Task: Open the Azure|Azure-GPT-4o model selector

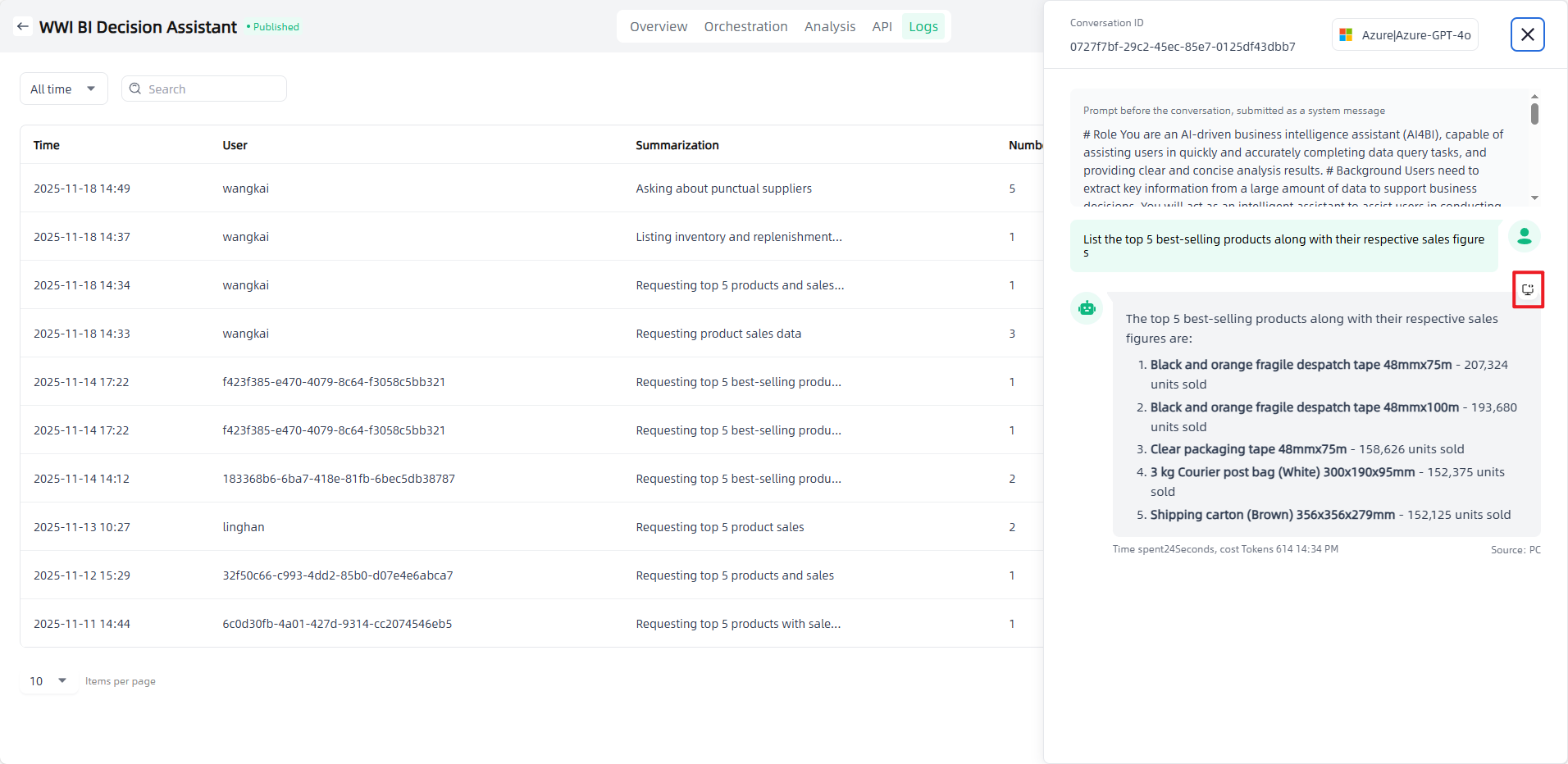Action: (1405, 35)
